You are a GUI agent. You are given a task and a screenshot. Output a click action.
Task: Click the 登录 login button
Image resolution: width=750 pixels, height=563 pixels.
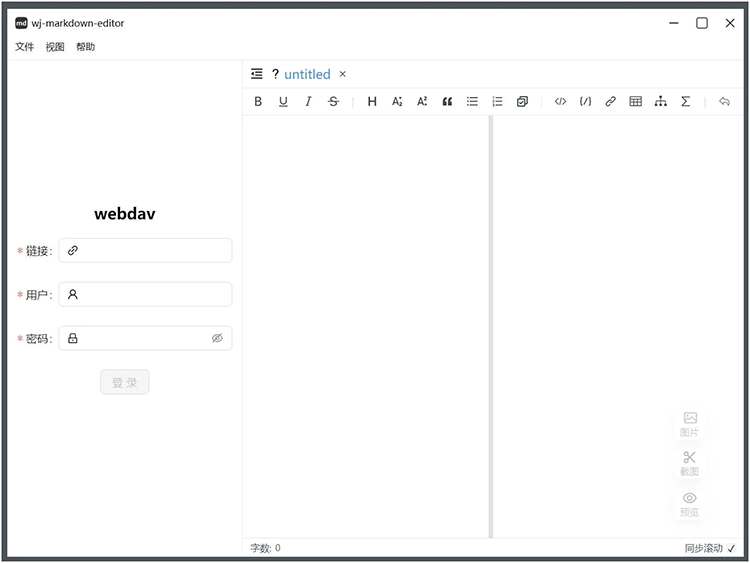[x=124, y=382]
